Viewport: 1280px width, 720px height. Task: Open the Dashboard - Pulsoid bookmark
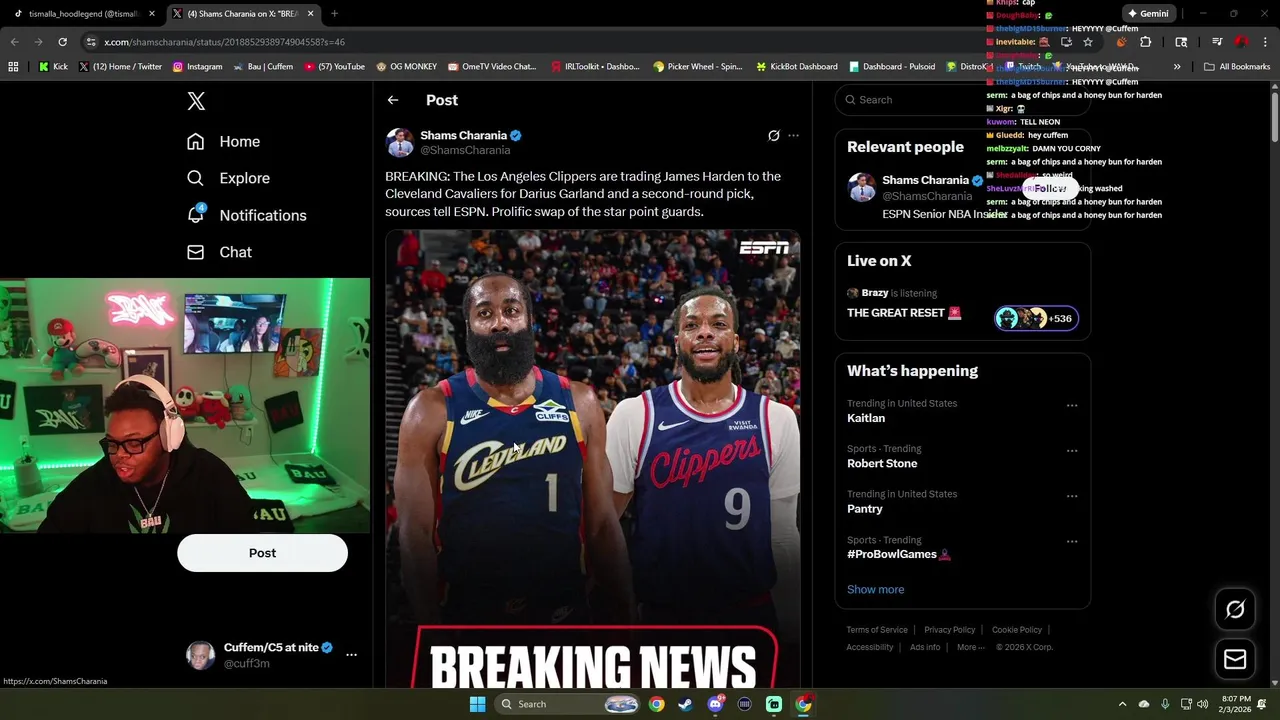(x=891, y=67)
